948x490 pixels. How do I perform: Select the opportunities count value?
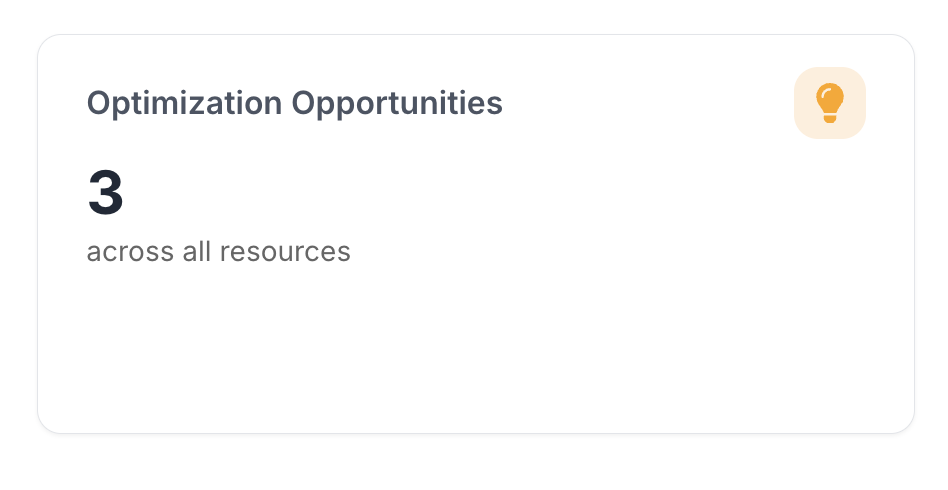point(105,194)
